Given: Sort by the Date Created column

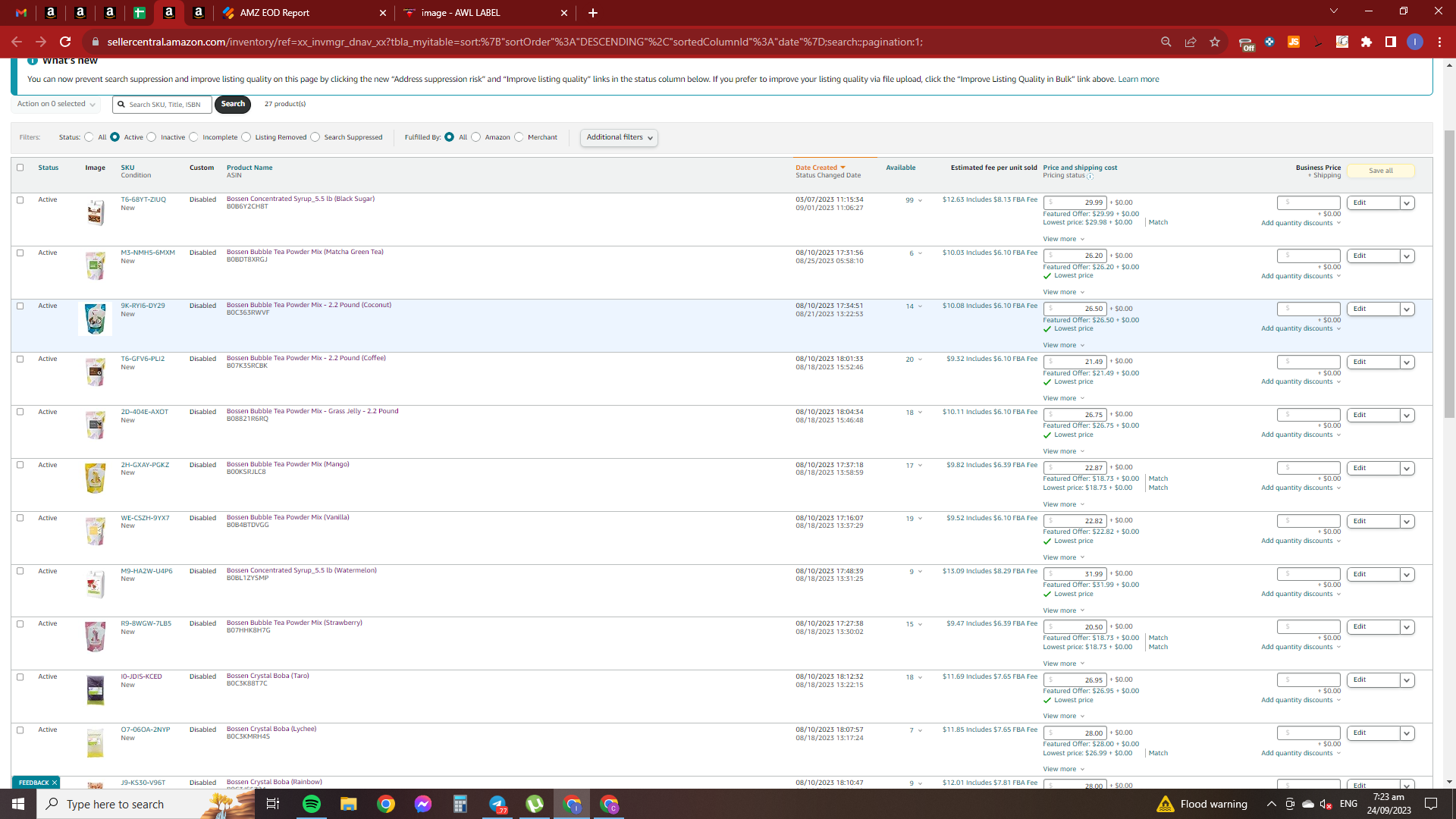Looking at the screenshot, I should [x=820, y=168].
